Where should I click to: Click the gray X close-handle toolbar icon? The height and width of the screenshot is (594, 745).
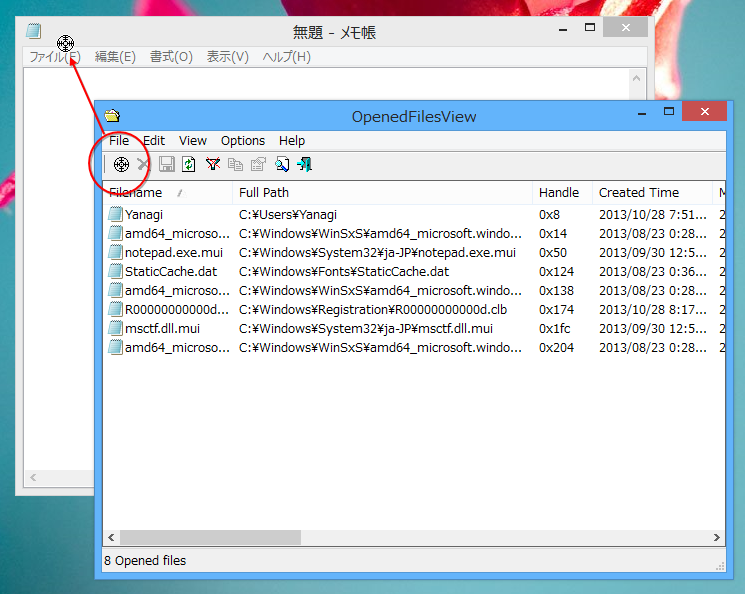click(143, 164)
